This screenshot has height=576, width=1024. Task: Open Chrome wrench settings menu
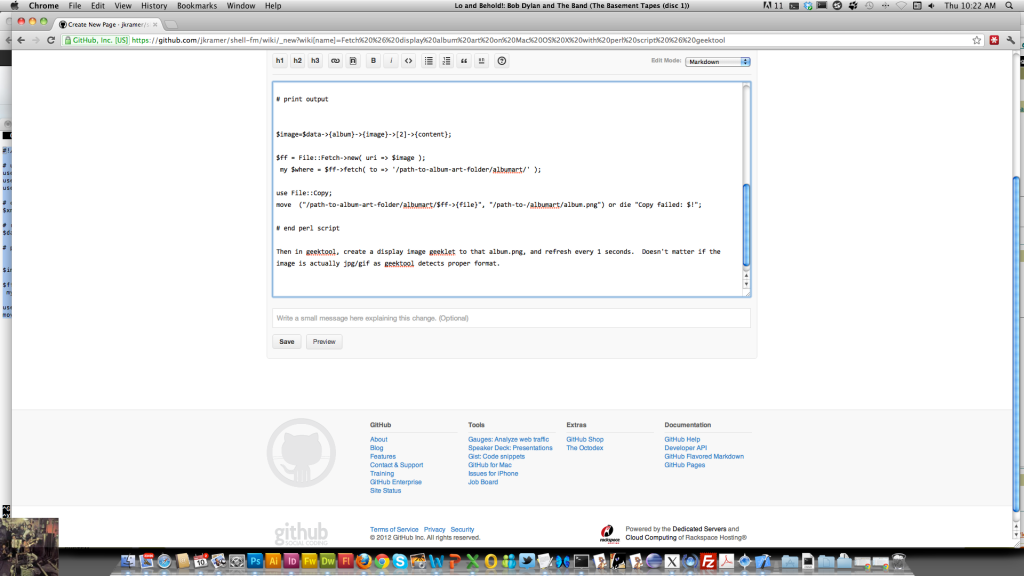pyautogui.click(x=1011, y=40)
